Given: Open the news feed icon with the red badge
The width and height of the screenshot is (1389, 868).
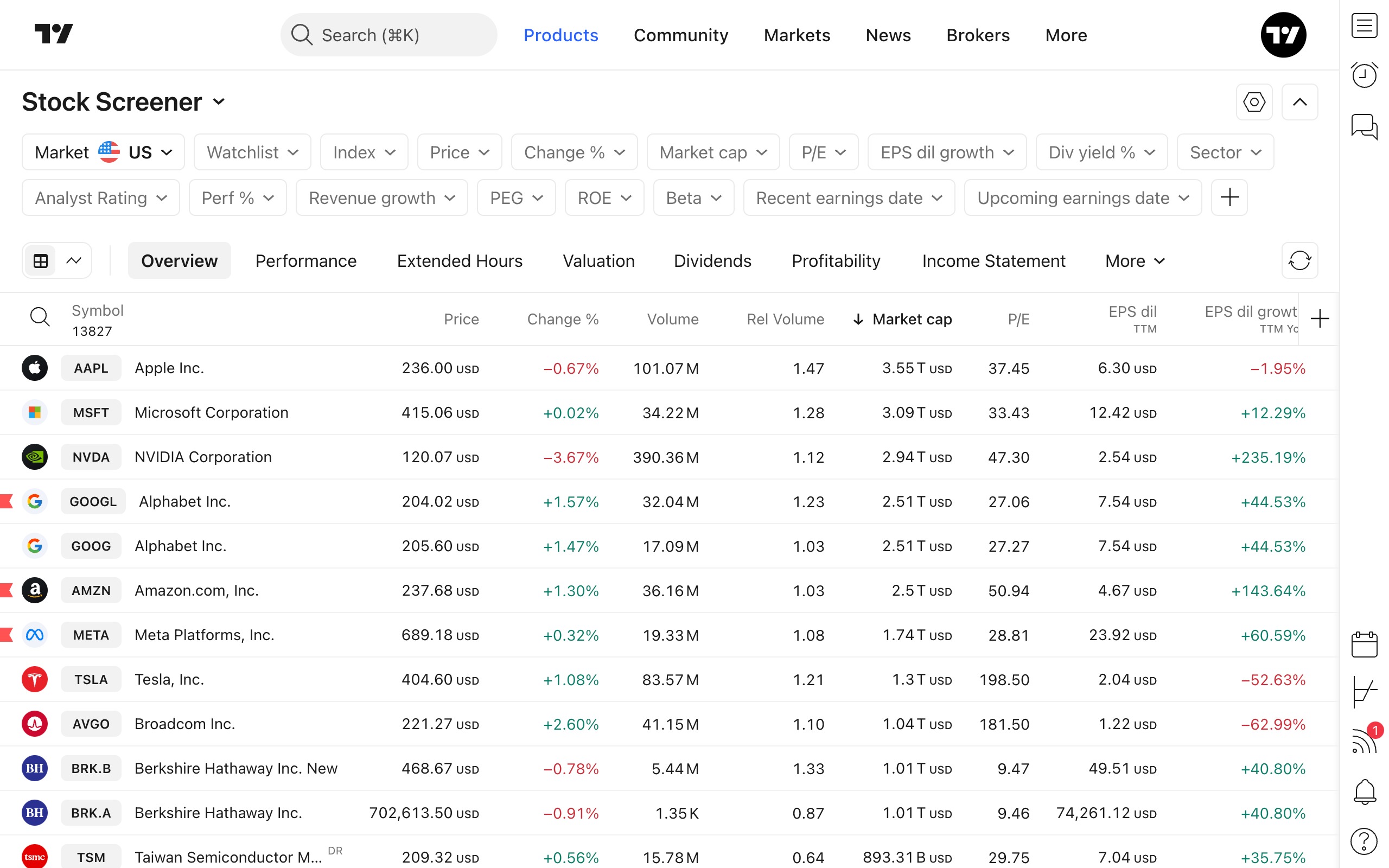Looking at the screenshot, I should coord(1363,741).
